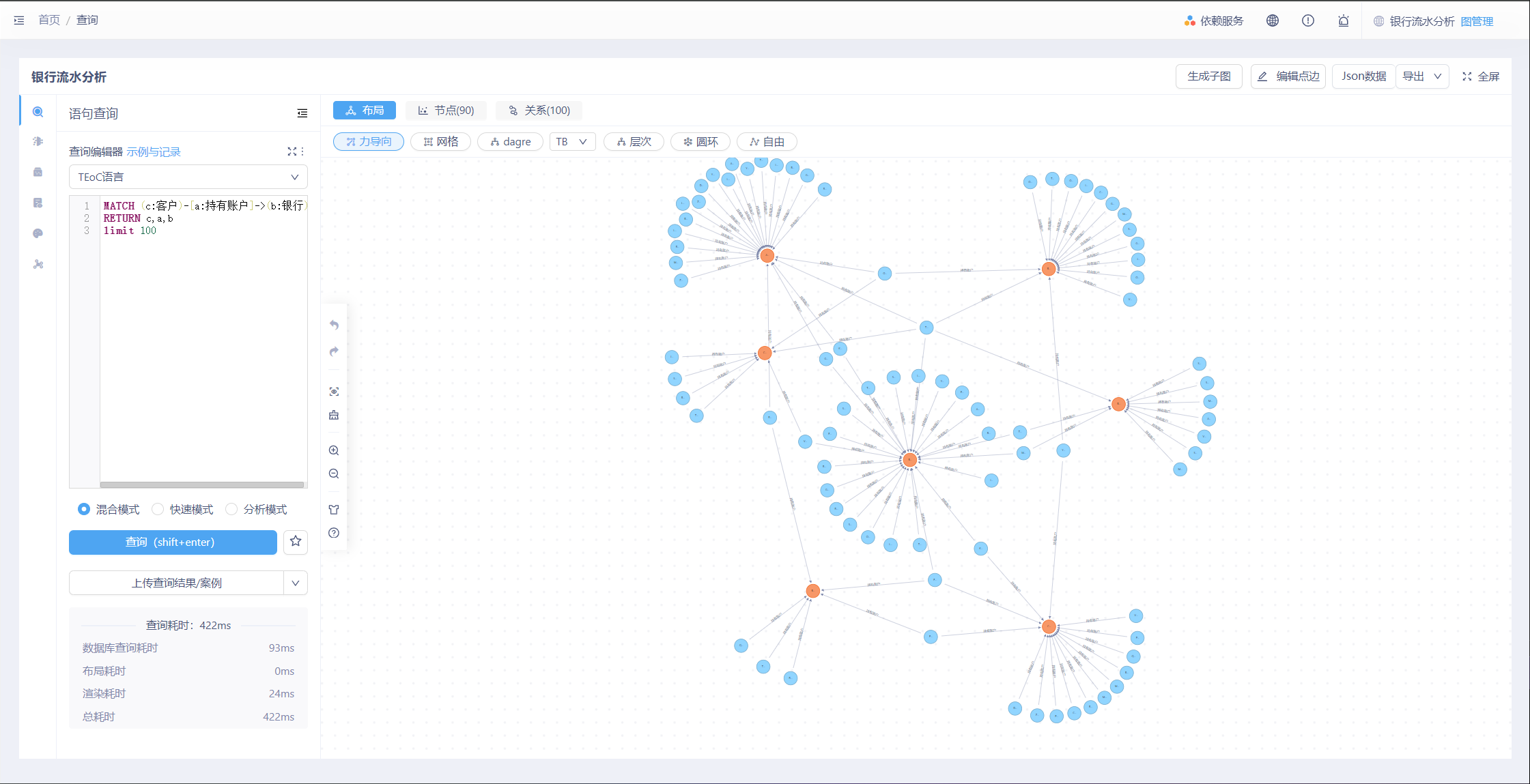Select 分析模式 radio button

point(231,509)
